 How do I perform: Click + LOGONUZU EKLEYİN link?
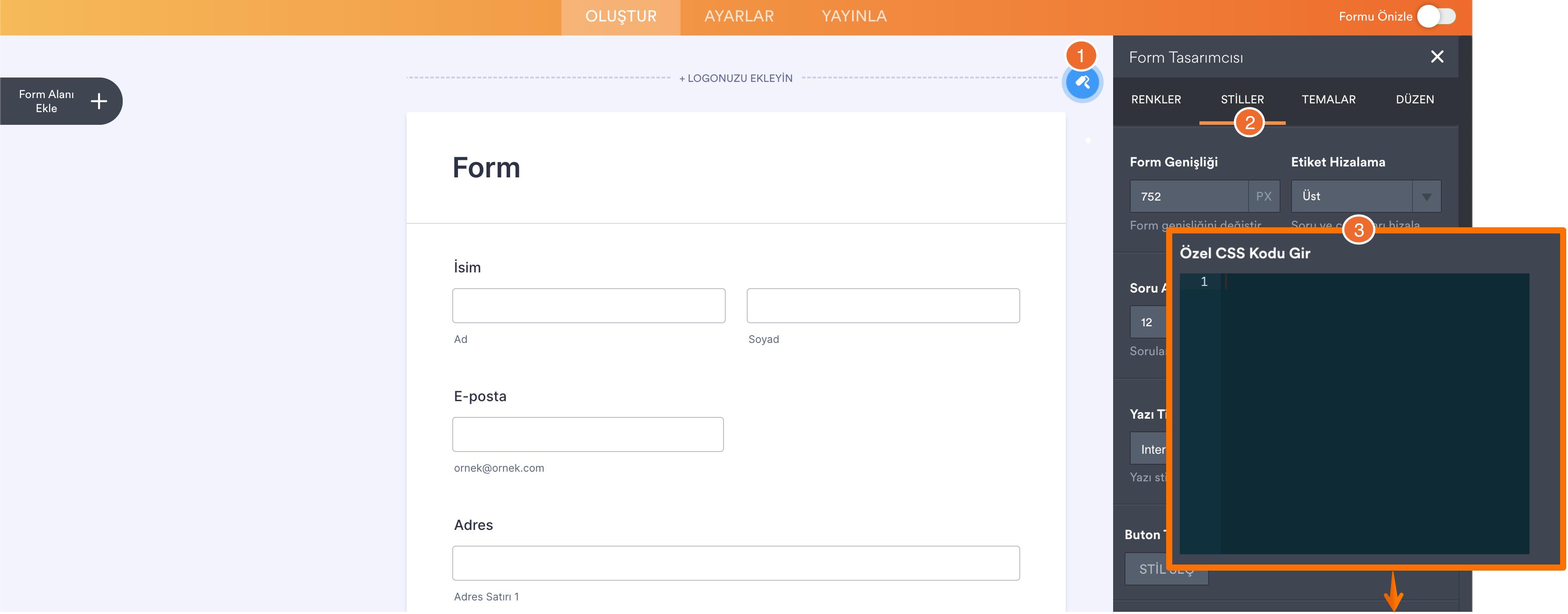pos(735,78)
